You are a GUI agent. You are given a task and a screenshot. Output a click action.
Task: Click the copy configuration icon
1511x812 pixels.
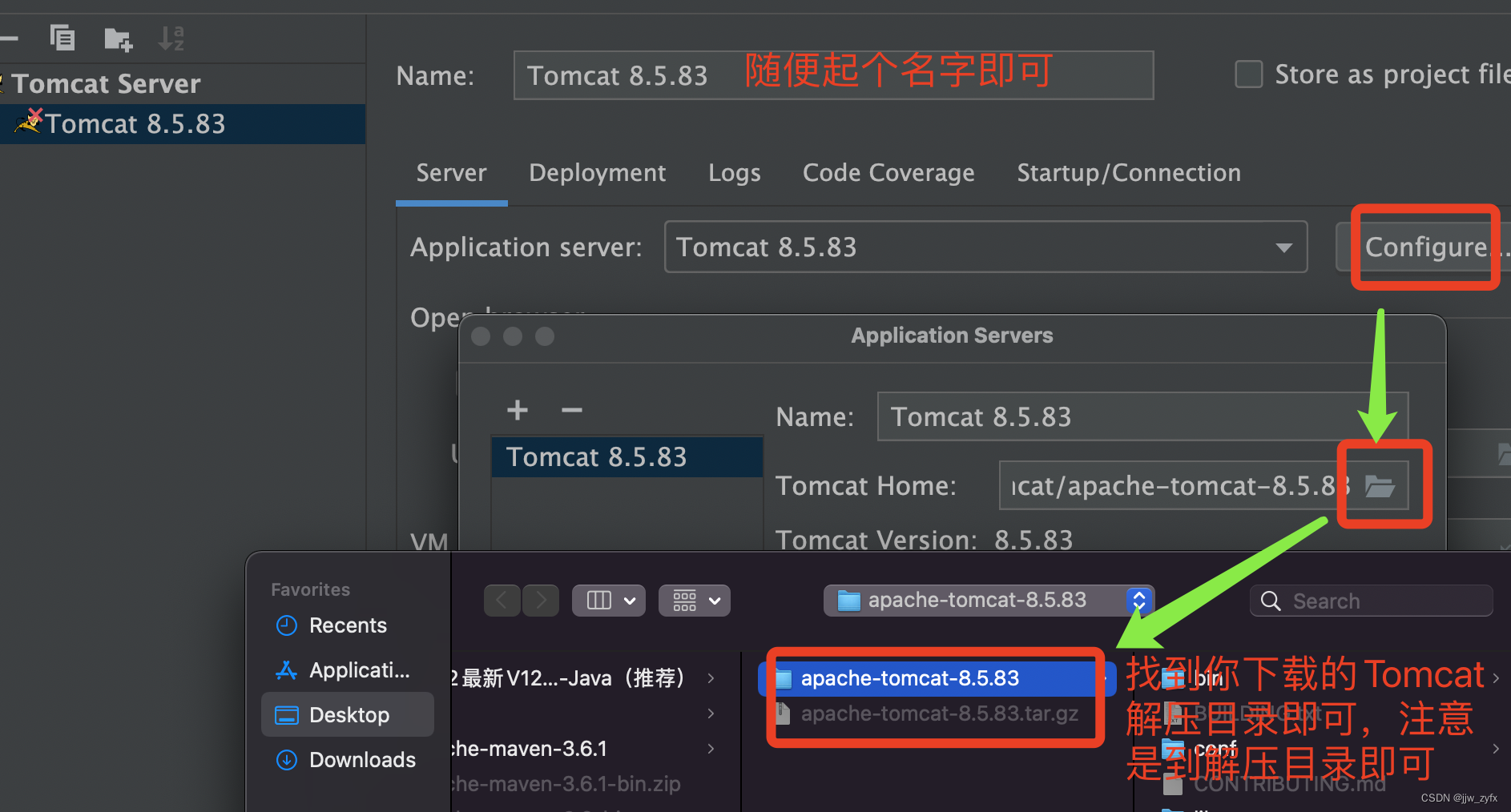click(x=62, y=38)
